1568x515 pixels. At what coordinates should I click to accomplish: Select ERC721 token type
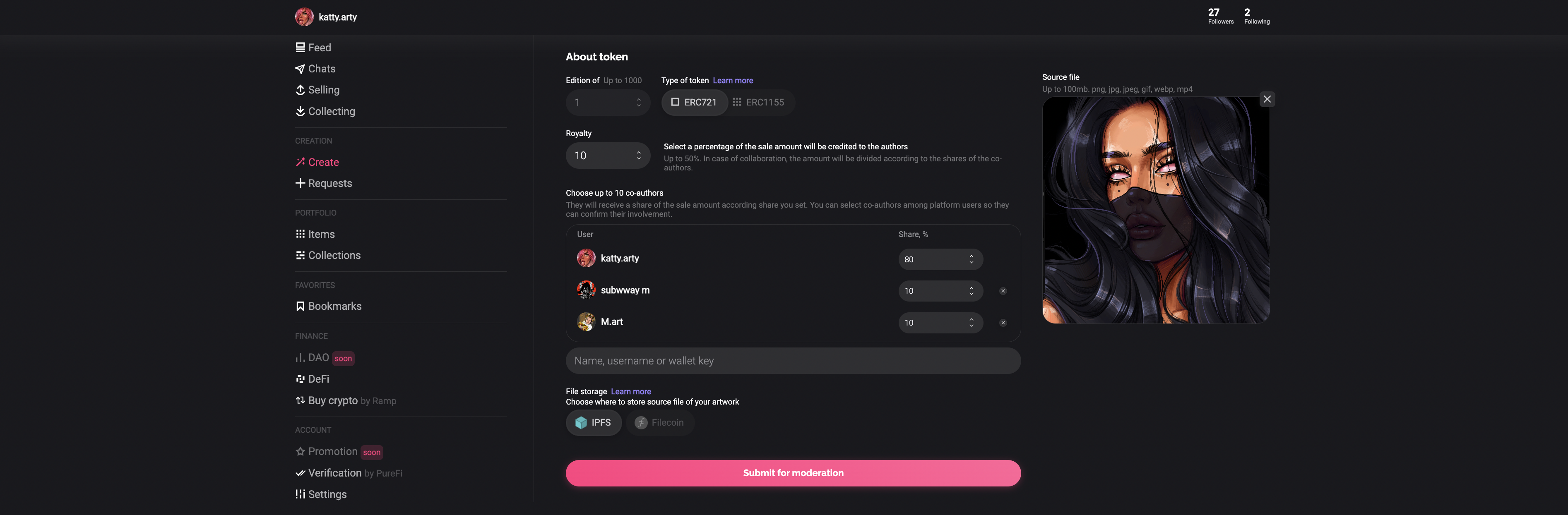[694, 102]
